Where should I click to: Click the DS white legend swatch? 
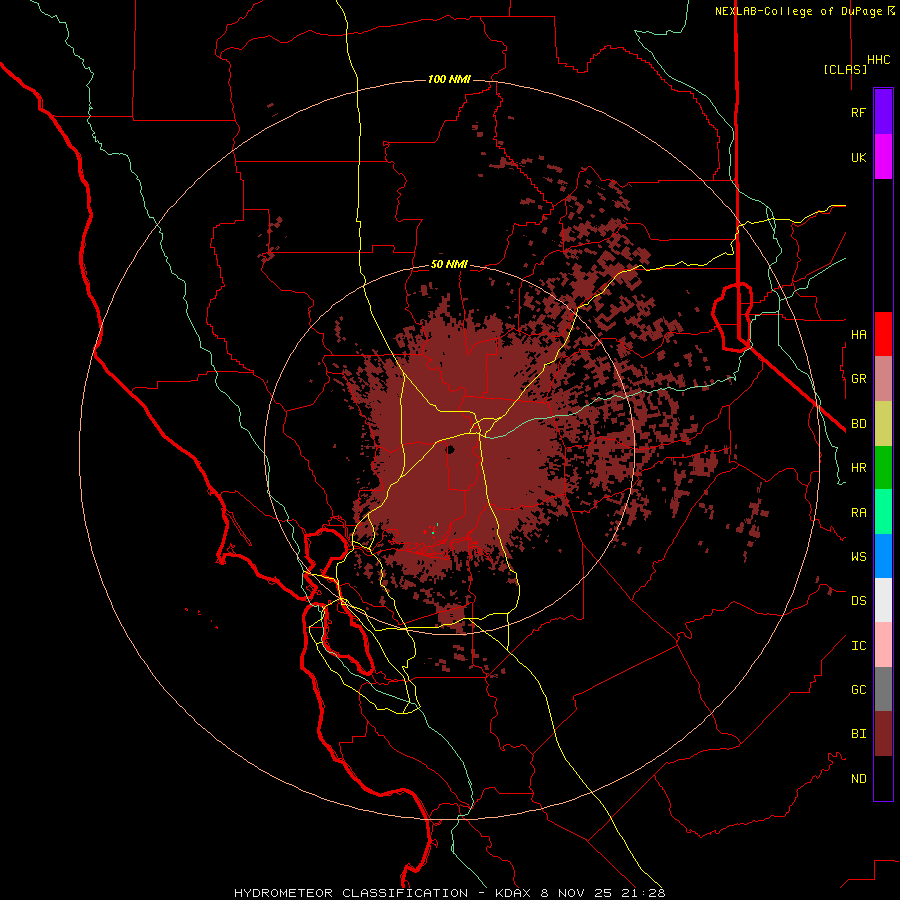point(883,600)
